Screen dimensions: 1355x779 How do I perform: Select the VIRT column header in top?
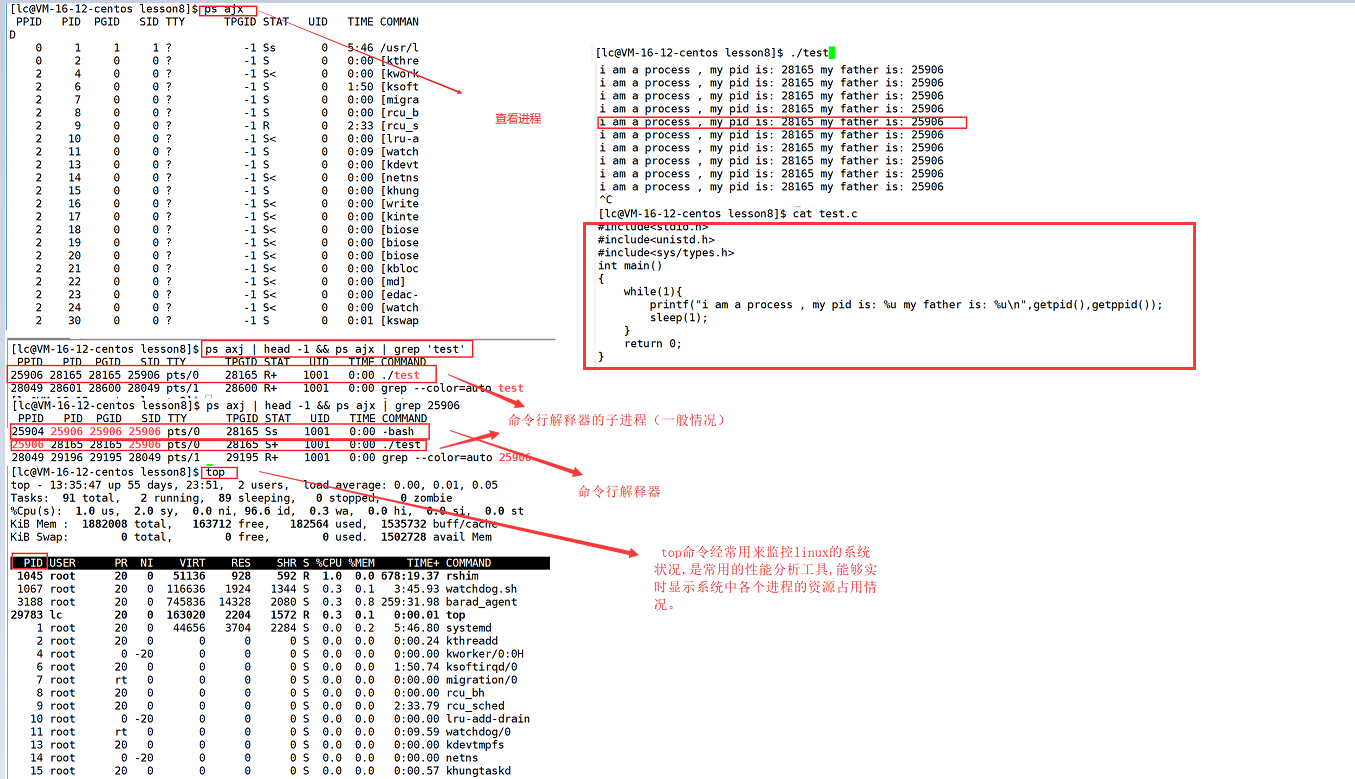[x=193, y=563]
